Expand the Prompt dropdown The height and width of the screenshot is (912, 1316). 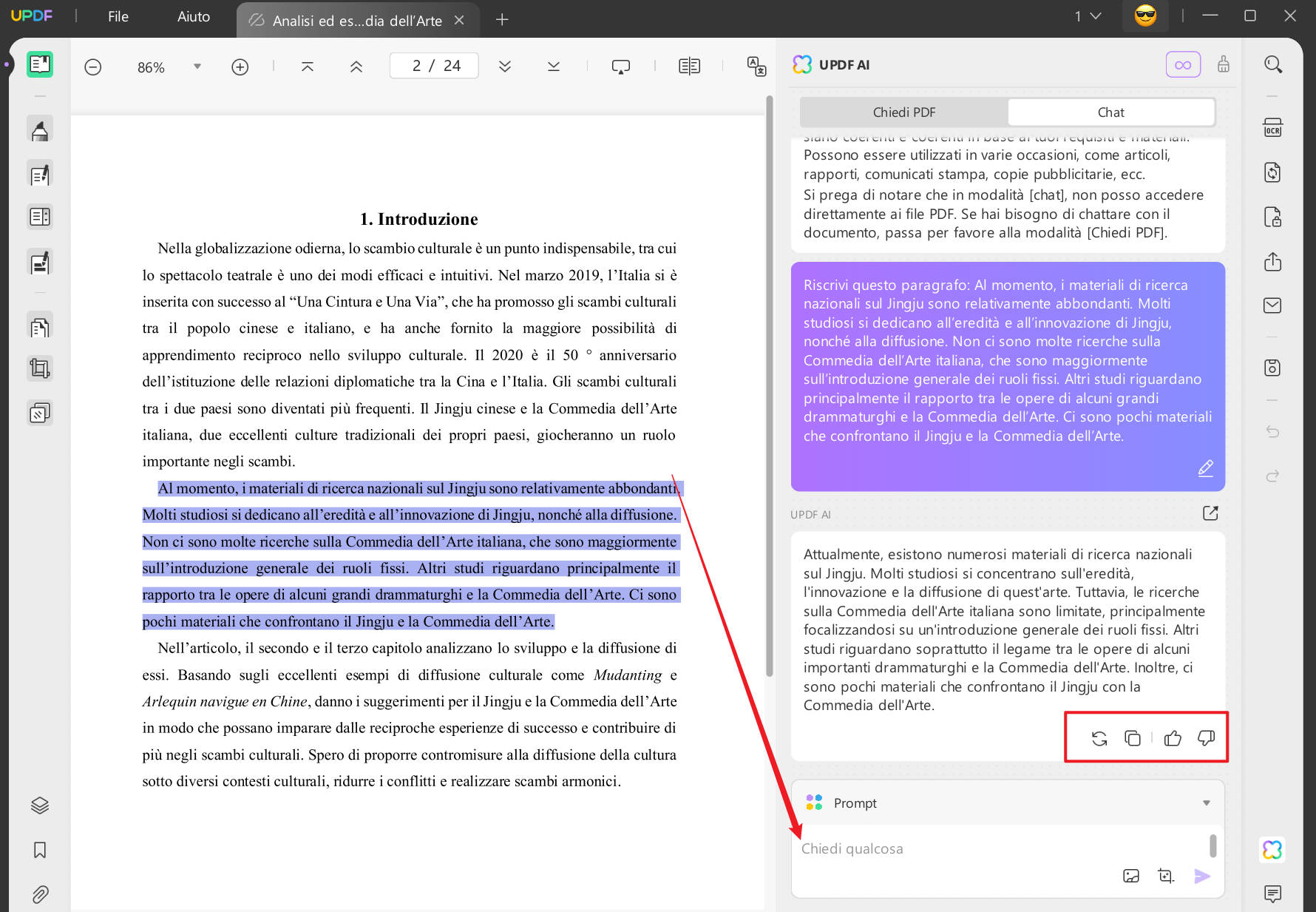pos(1207,803)
